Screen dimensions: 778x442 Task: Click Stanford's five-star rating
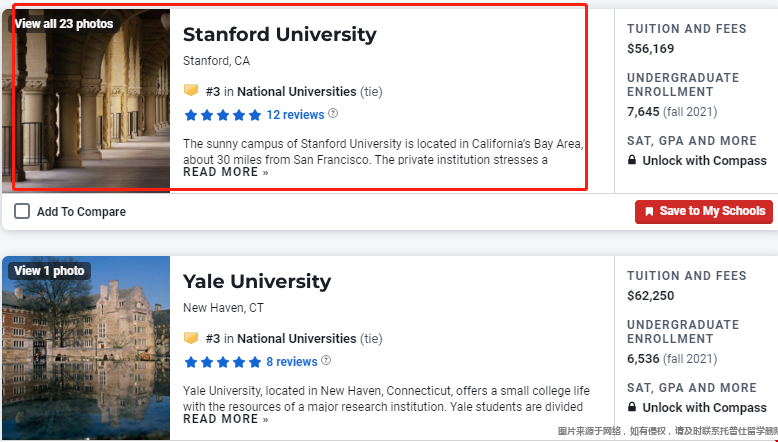click(x=222, y=115)
